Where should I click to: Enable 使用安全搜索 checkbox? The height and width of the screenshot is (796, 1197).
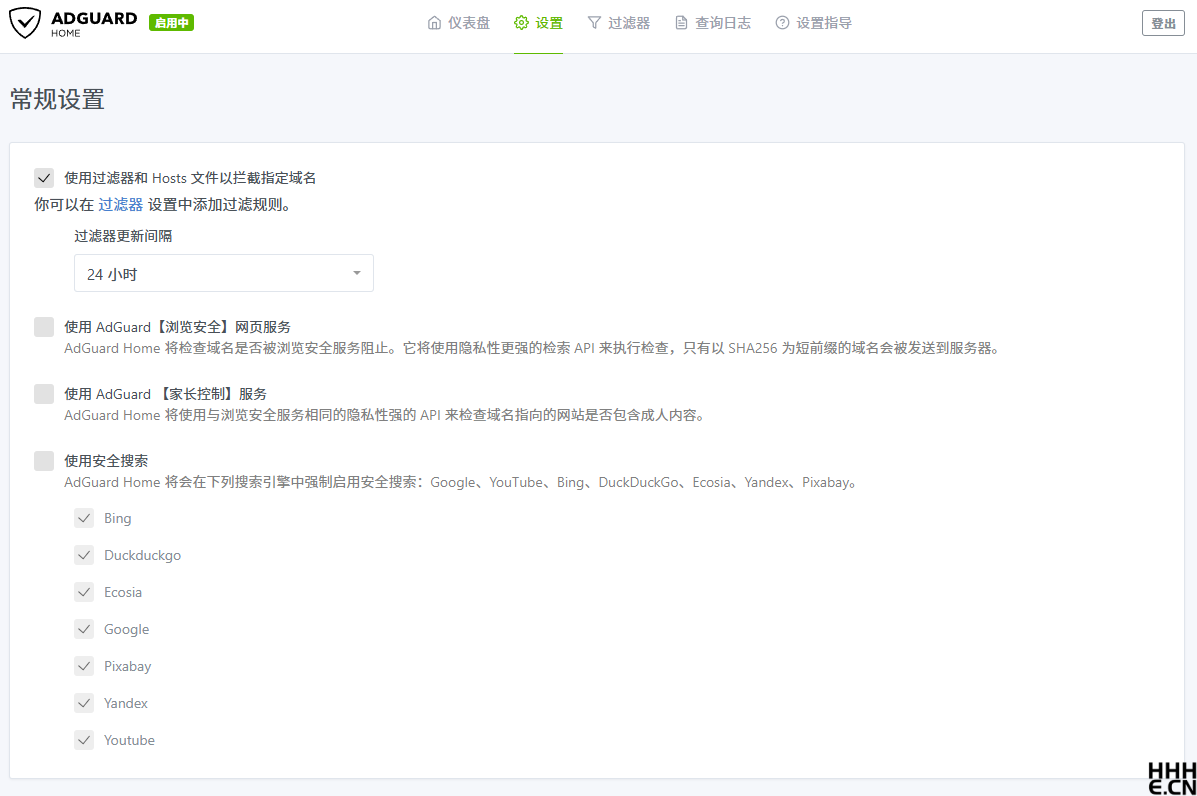44,461
